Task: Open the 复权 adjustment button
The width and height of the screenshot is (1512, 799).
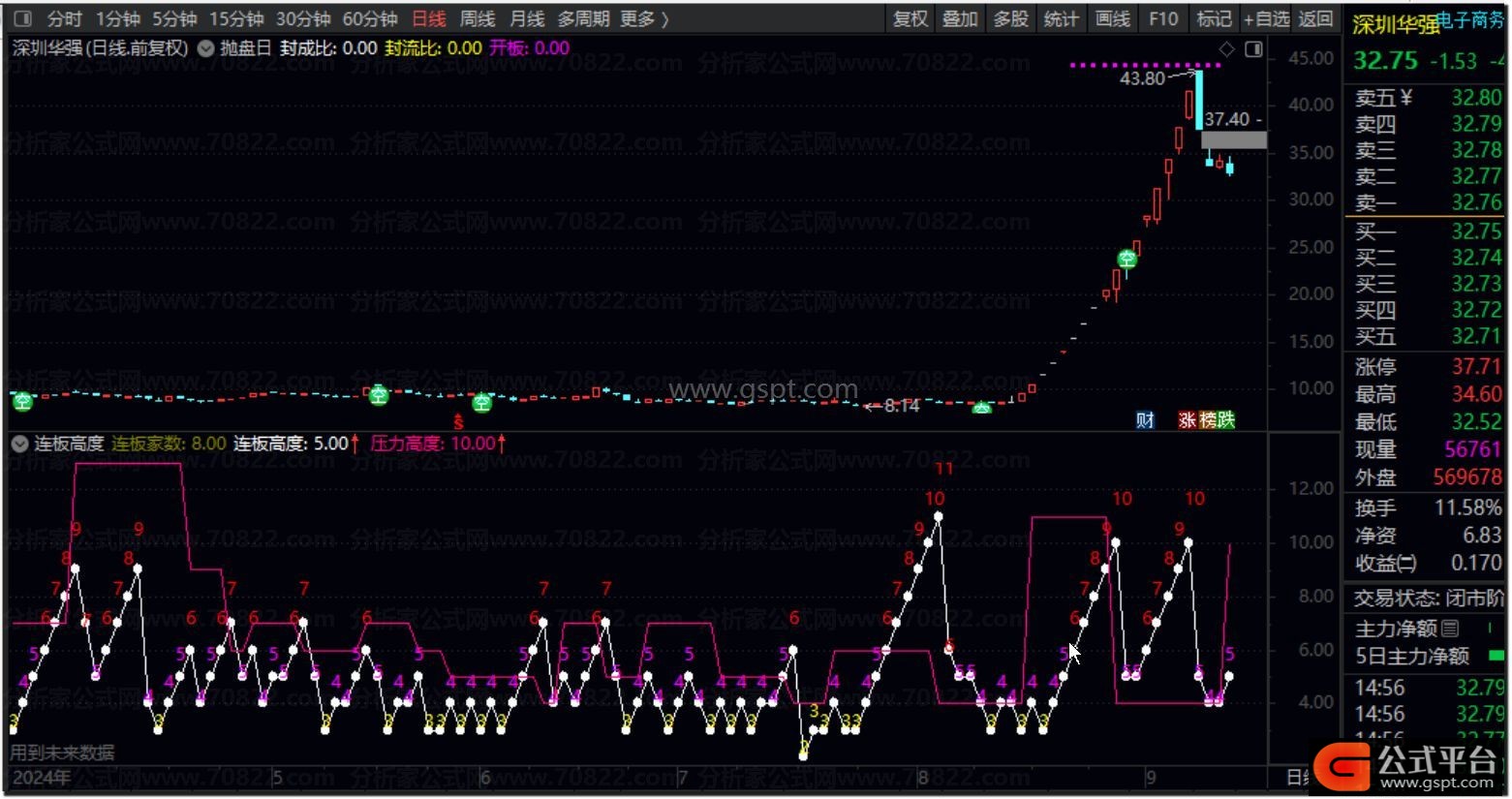Action: point(910,18)
